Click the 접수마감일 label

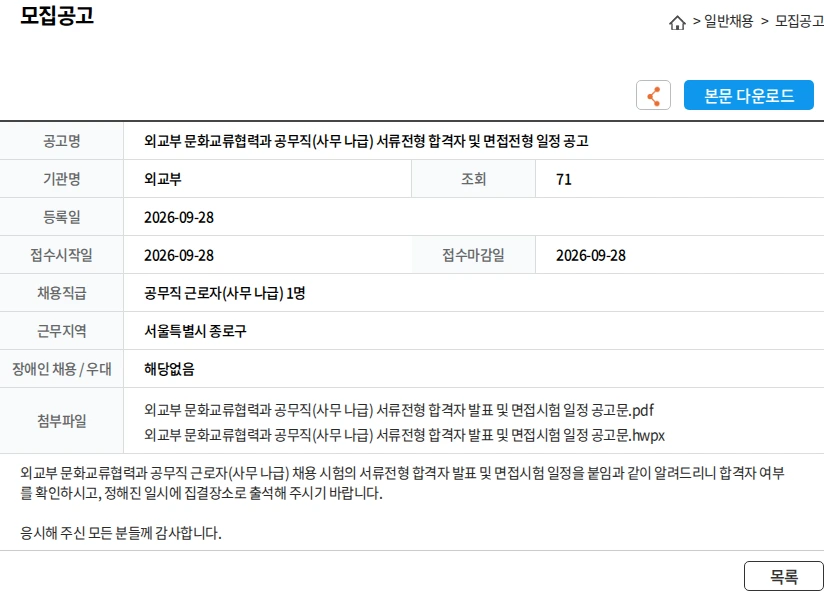click(x=473, y=255)
